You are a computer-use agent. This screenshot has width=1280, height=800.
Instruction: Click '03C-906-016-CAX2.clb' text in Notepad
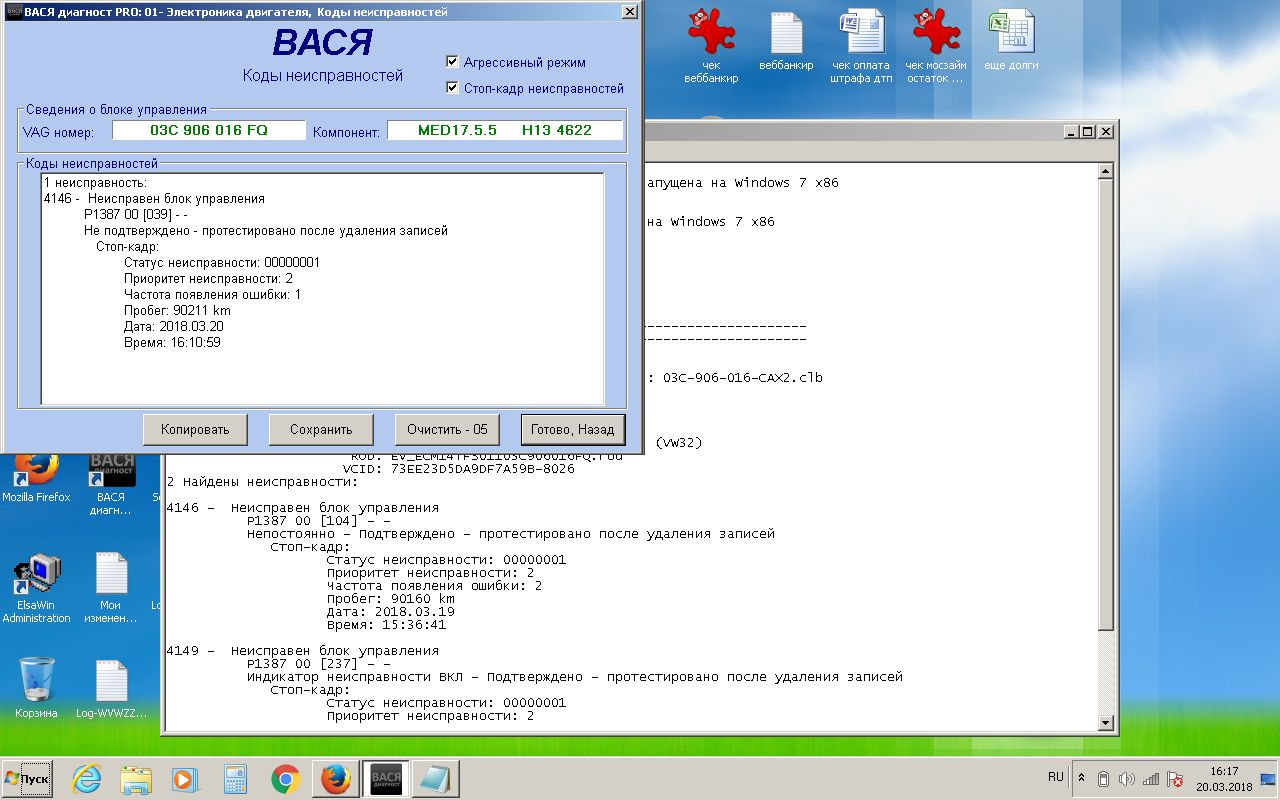click(743, 378)
